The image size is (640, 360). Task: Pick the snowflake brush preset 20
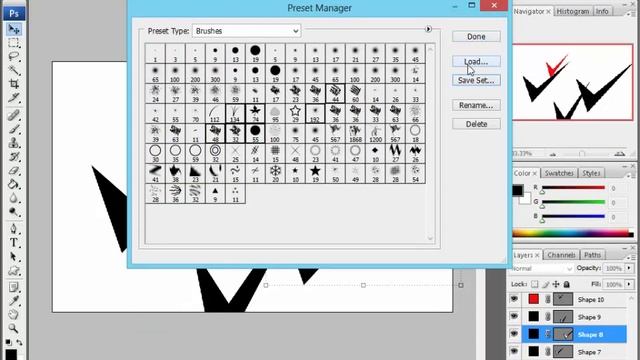pos(275,173)
